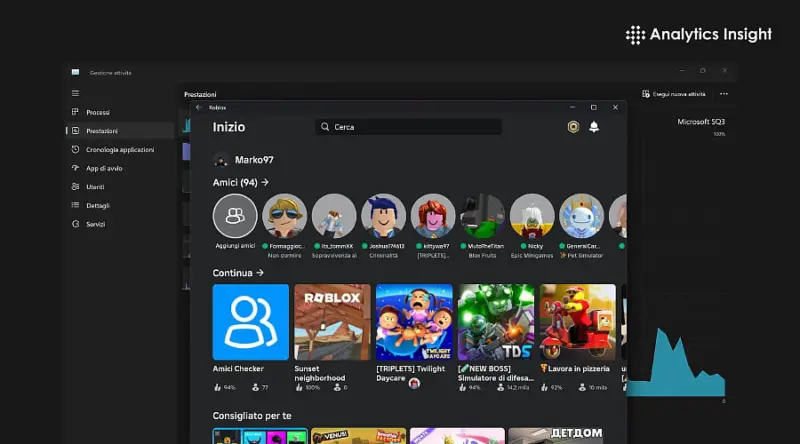Click Consigliato per te heading

pos(252,416)
